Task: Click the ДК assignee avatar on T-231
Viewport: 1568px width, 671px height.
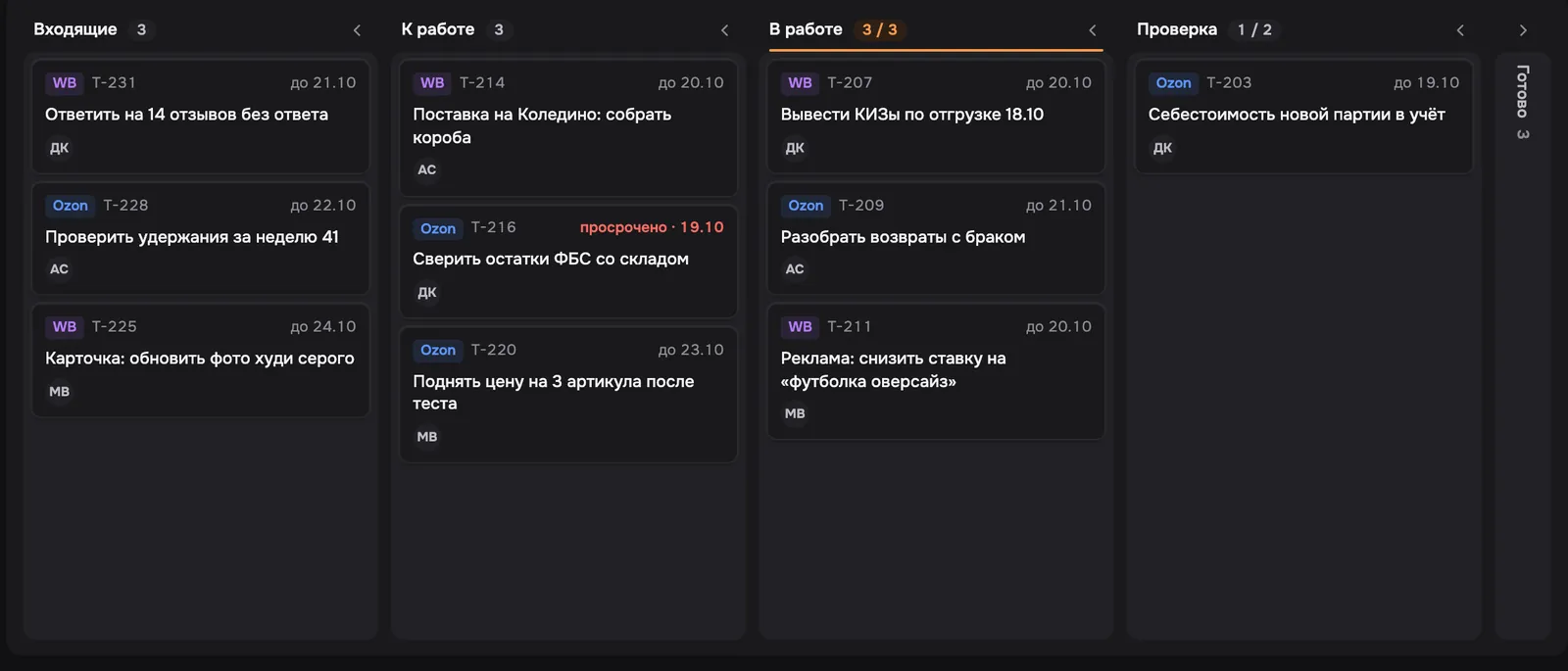Action: pos(60,148)
